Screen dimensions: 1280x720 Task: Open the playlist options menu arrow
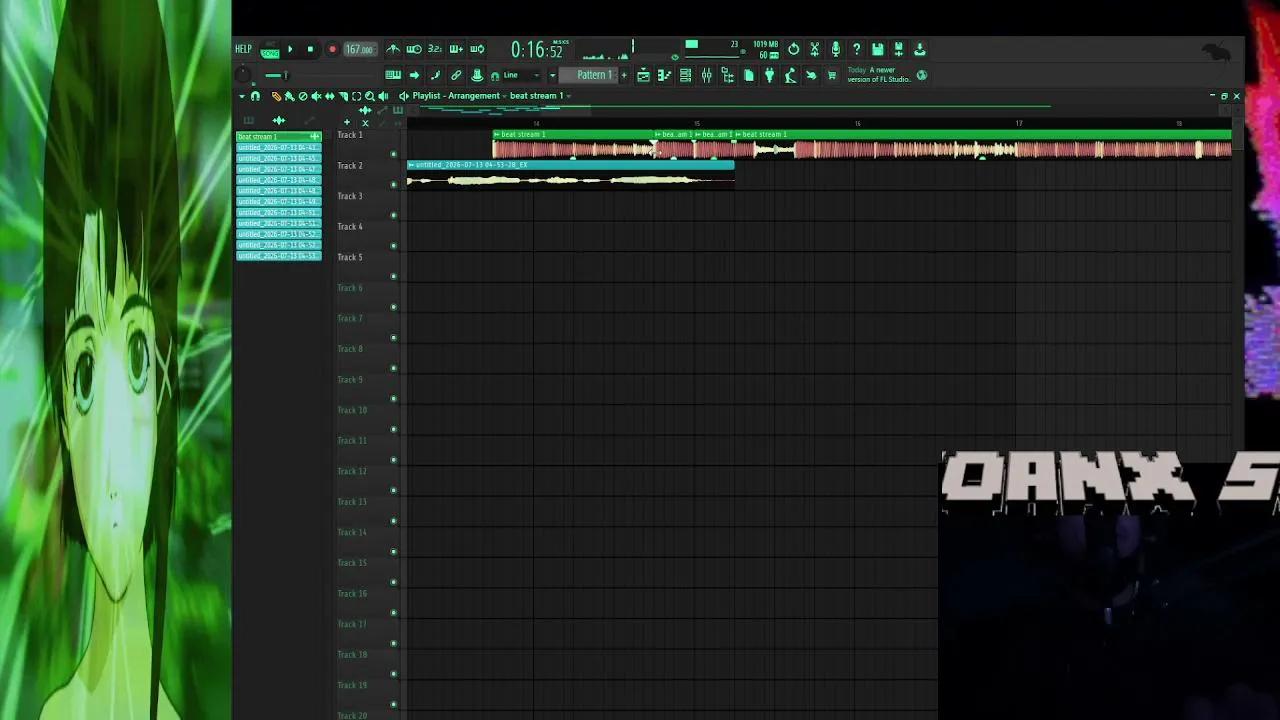tap(242, 96)
